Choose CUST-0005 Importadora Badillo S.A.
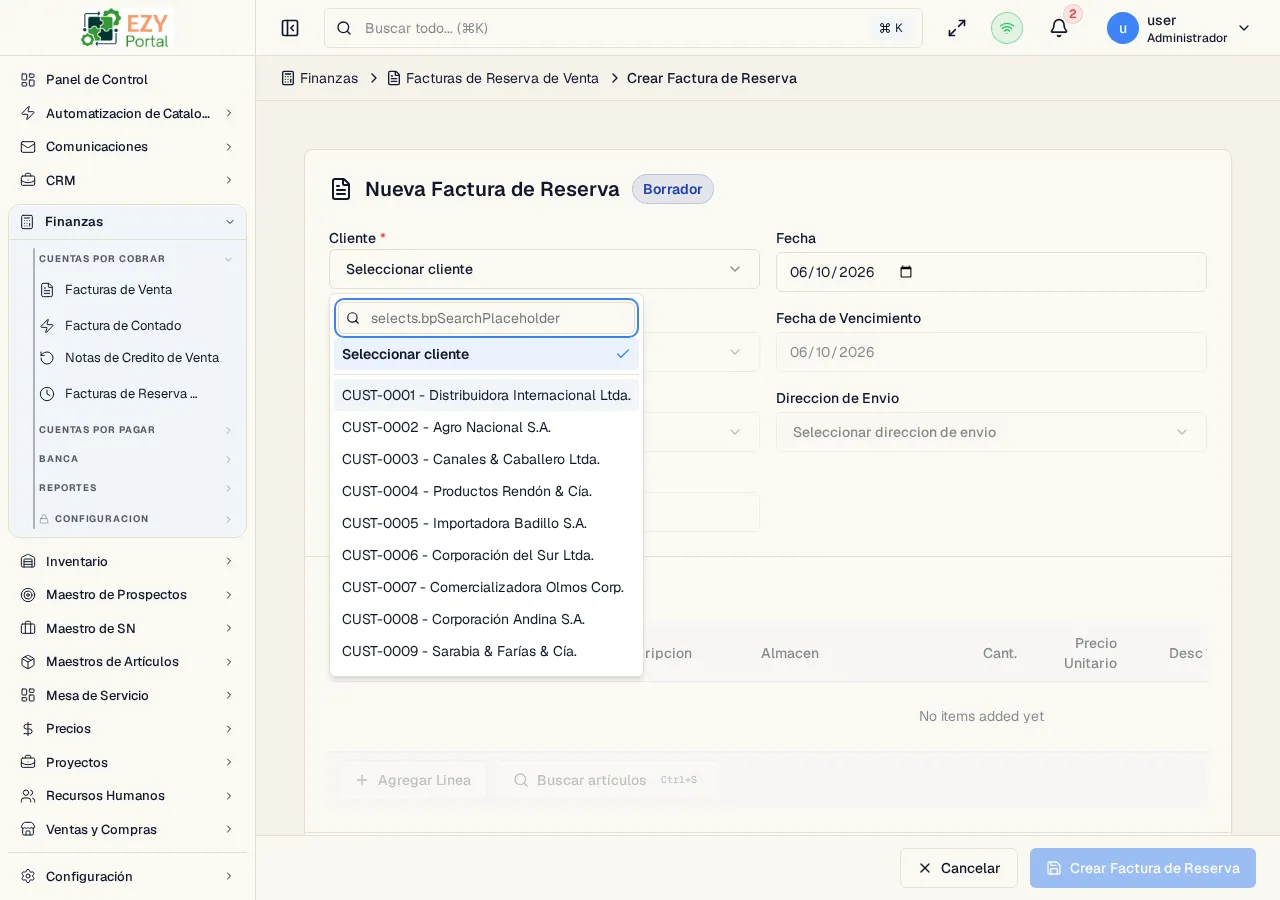Viewport: 1280px width, 900px height. (x=486, y=523)
